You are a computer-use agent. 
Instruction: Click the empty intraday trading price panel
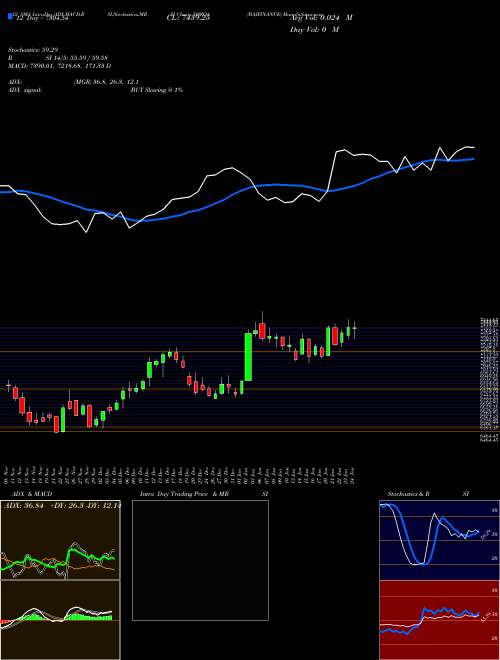click(200, 560)
